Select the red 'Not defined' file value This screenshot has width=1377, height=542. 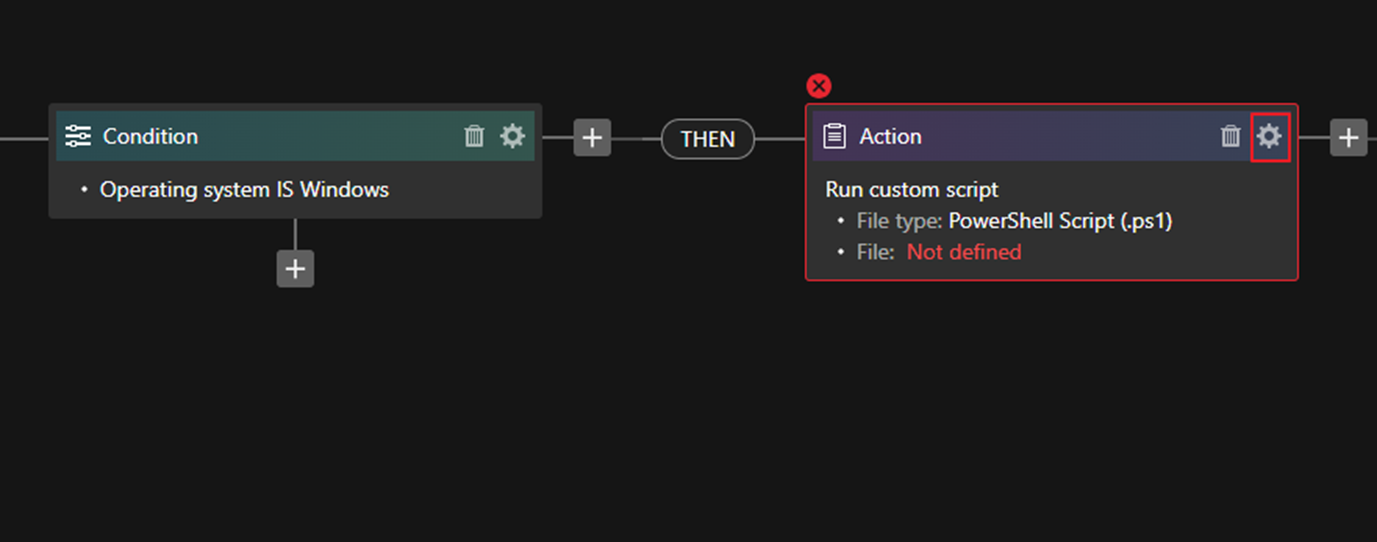(963, 252)
